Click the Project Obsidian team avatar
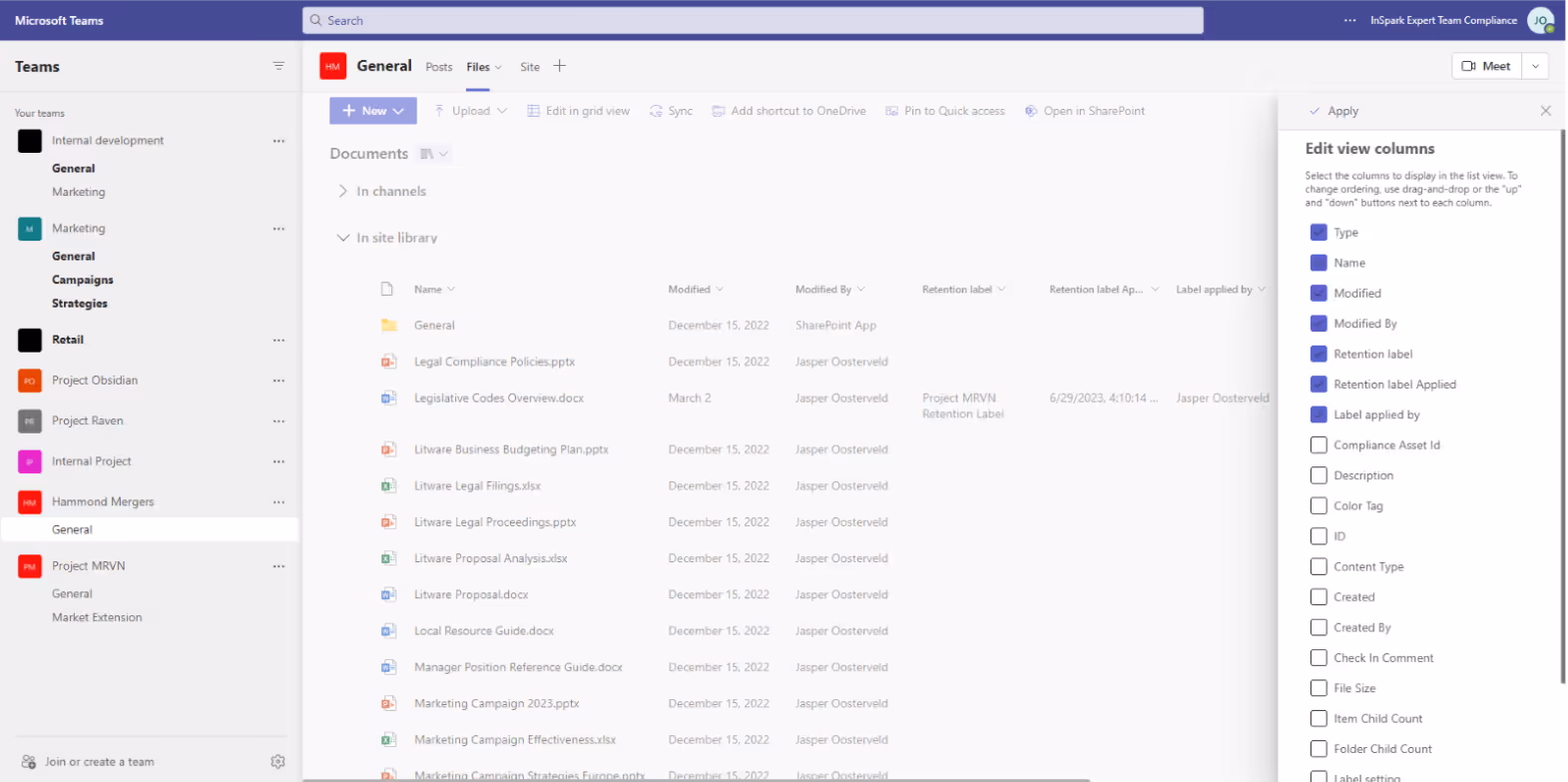The image size is (1568, 782). (x=30, y=381)
